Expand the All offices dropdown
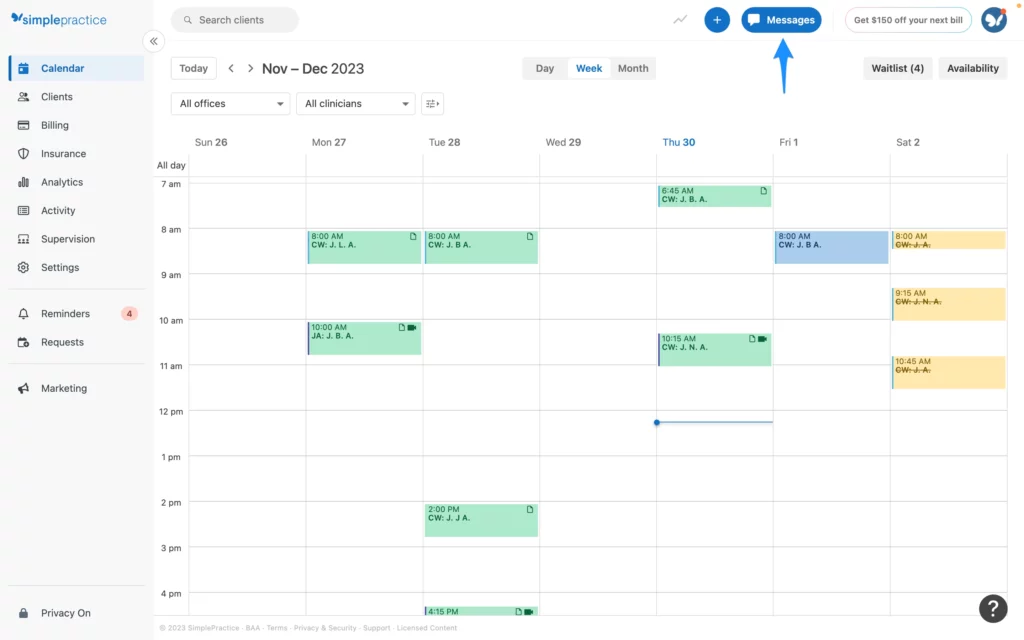The image size is (1024, 640). tap(230, 104)
